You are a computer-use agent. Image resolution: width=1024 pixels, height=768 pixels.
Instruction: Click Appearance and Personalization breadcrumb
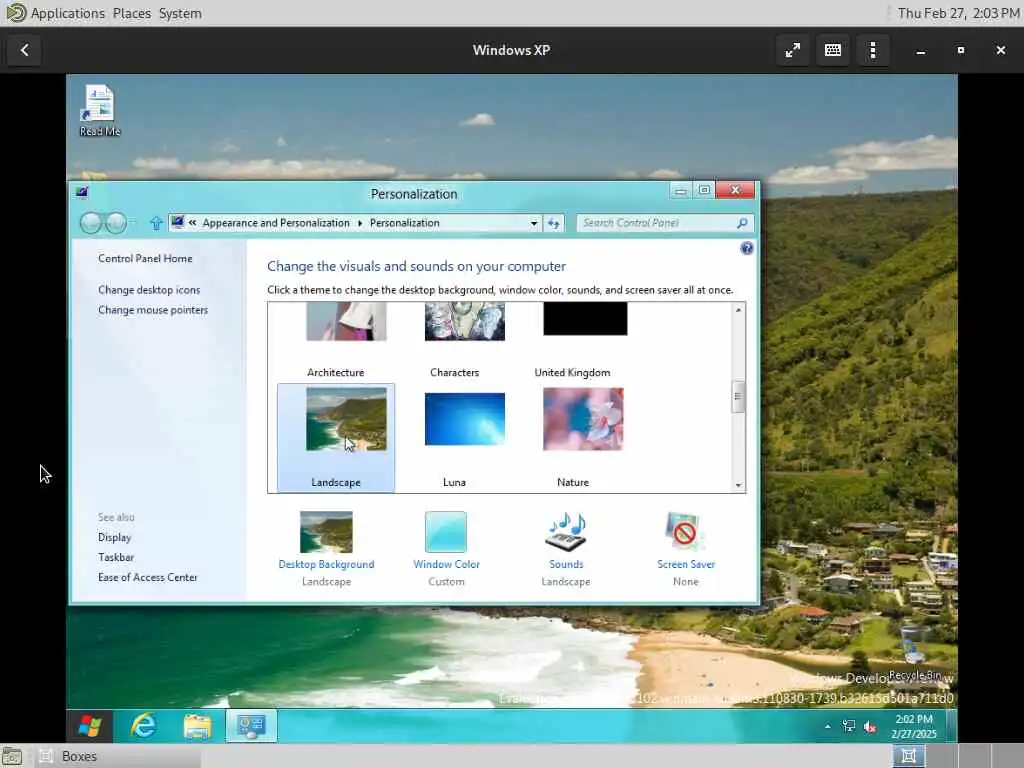[276, 223]
